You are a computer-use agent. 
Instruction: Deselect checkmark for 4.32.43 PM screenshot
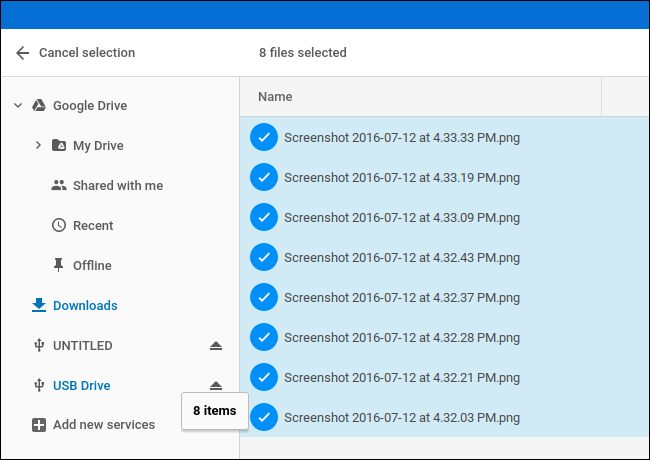point(263,257)
